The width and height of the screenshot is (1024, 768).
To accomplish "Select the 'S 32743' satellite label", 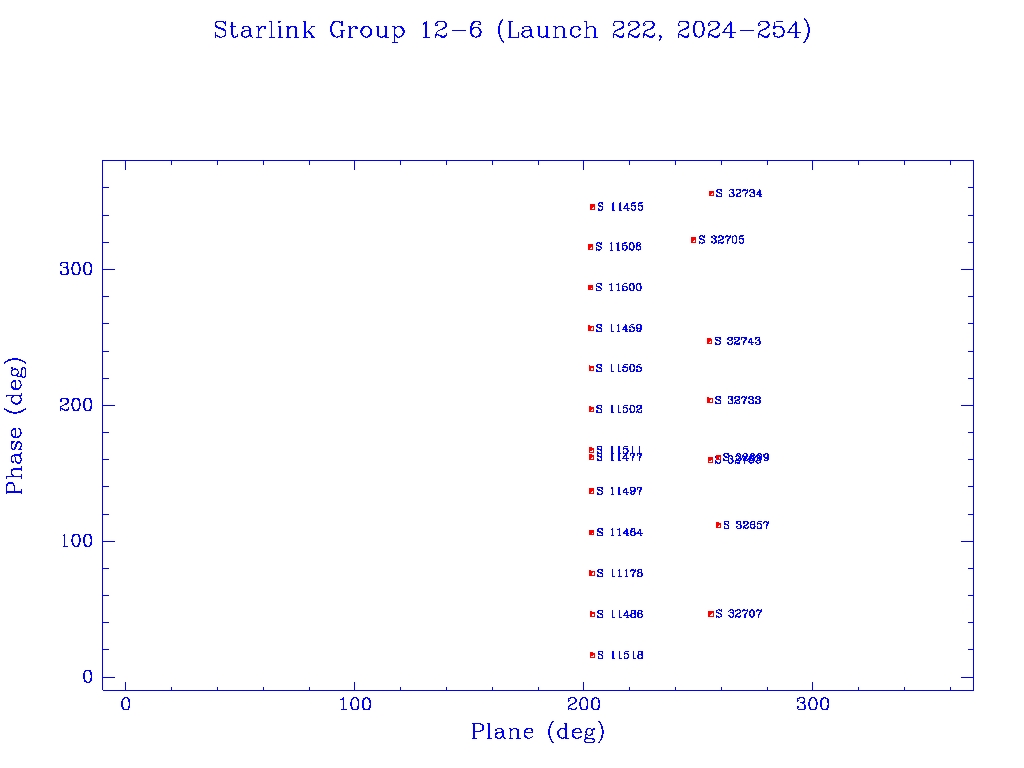I will click(737, 341).
